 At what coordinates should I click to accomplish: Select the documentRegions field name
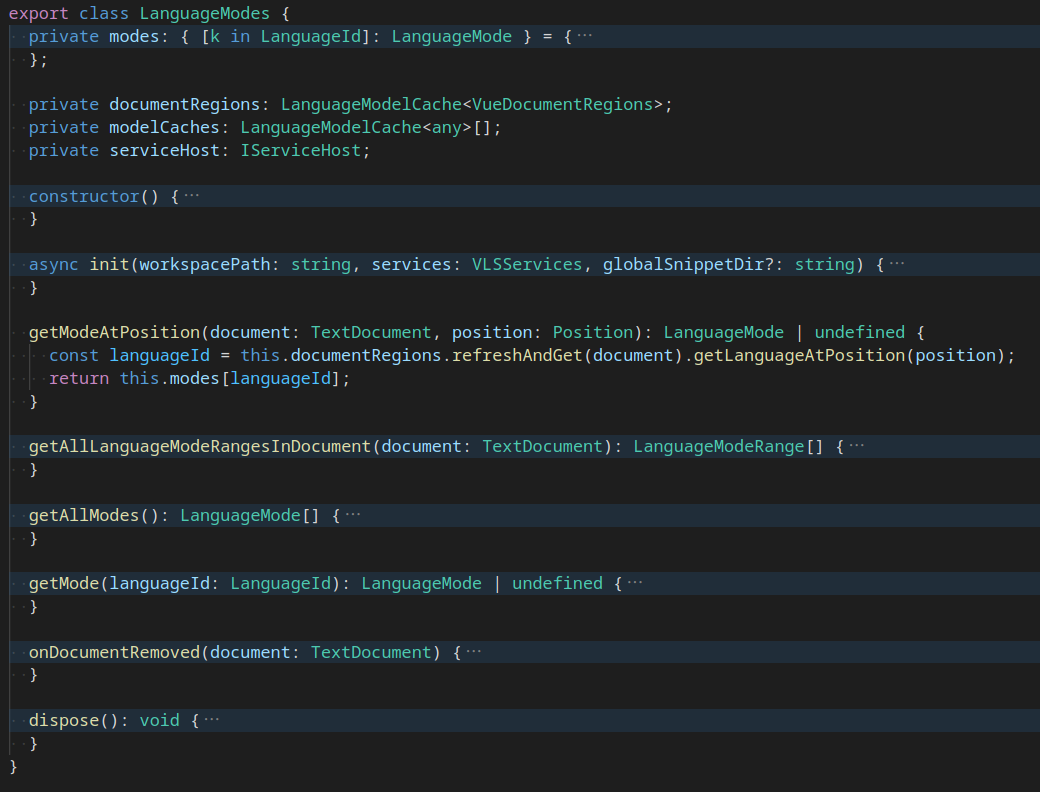tap(190, 103)
